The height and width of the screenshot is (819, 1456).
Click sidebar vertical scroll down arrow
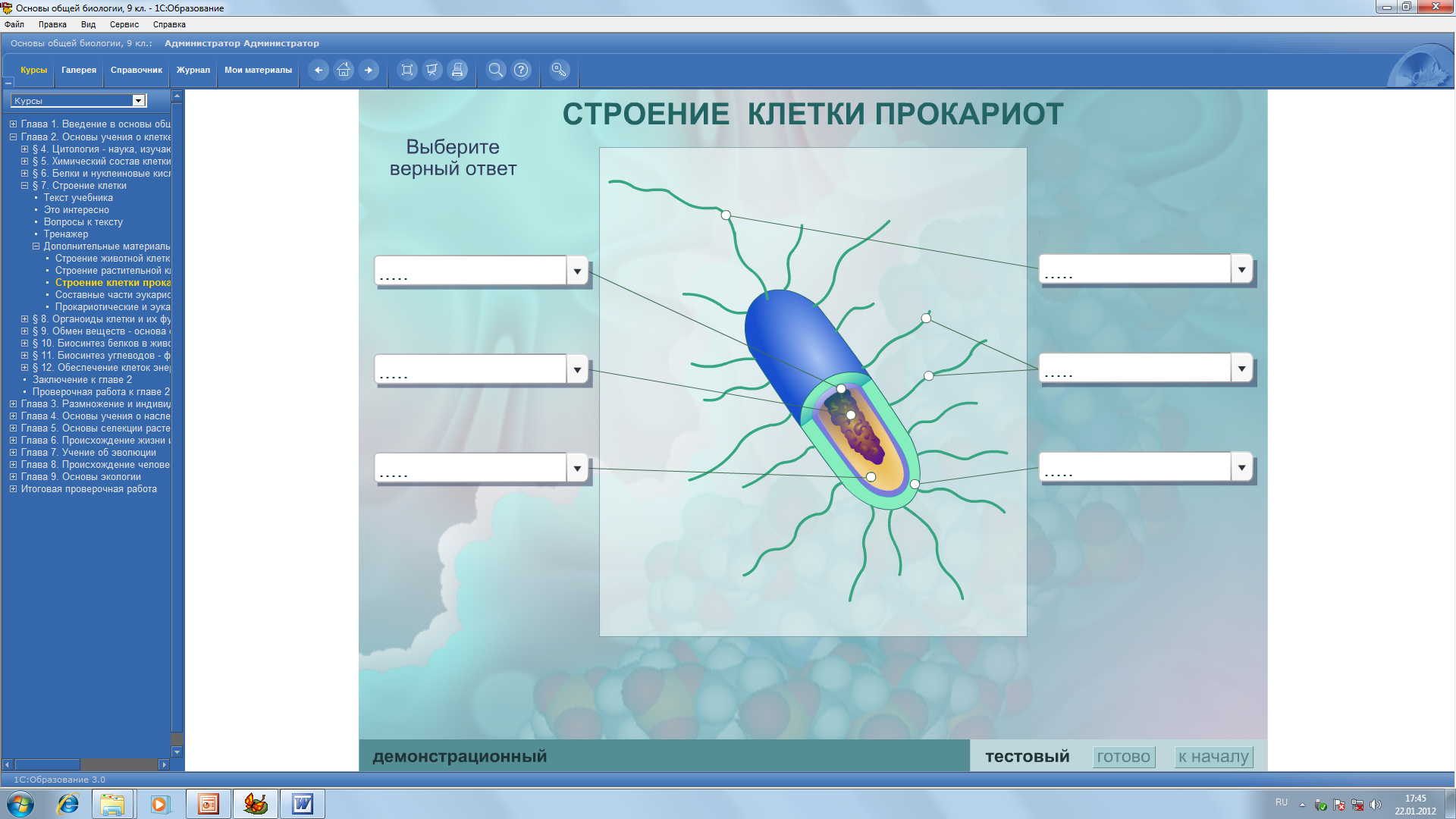(x=177, y=752)
